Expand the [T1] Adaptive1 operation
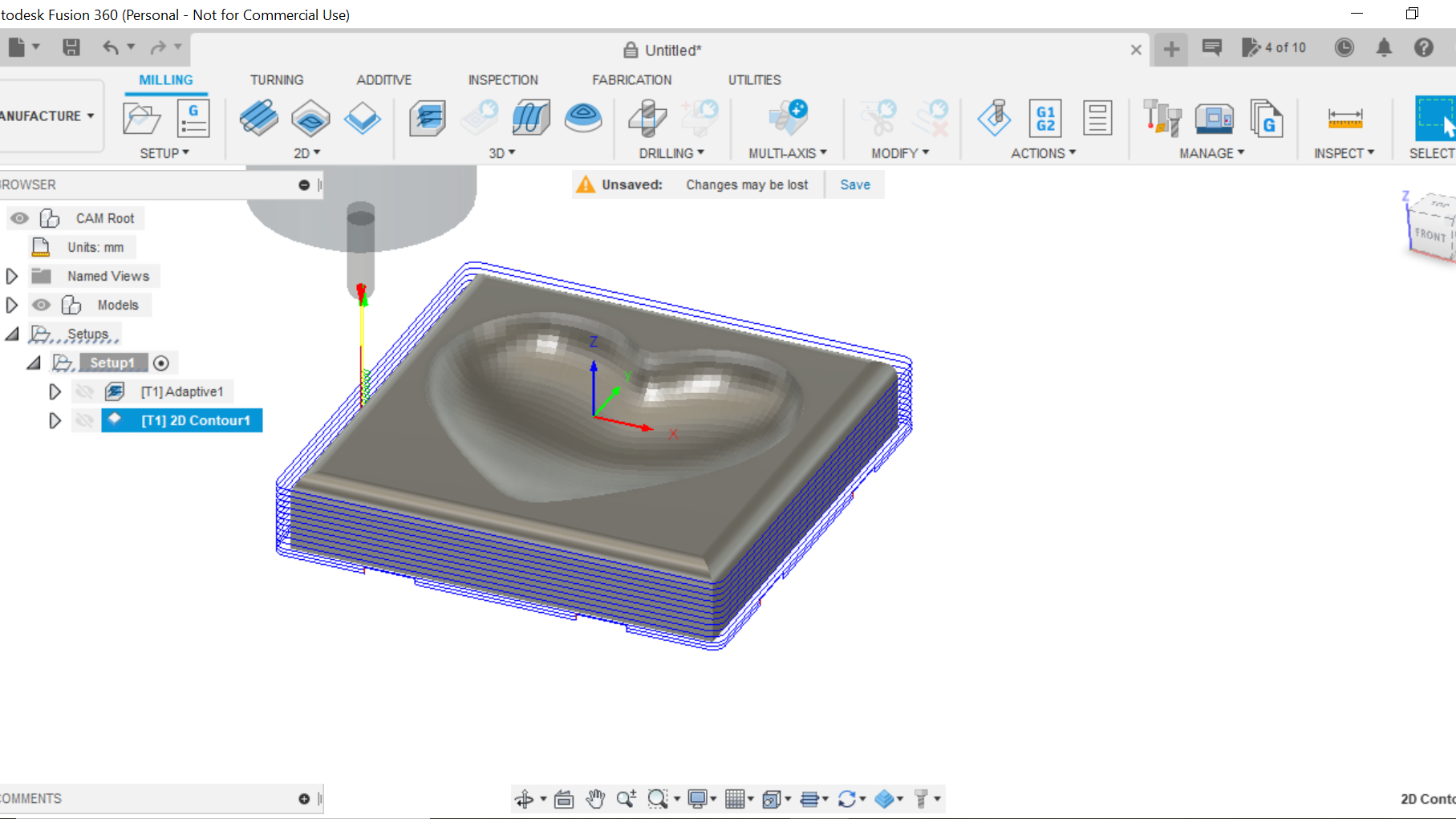 55,391
